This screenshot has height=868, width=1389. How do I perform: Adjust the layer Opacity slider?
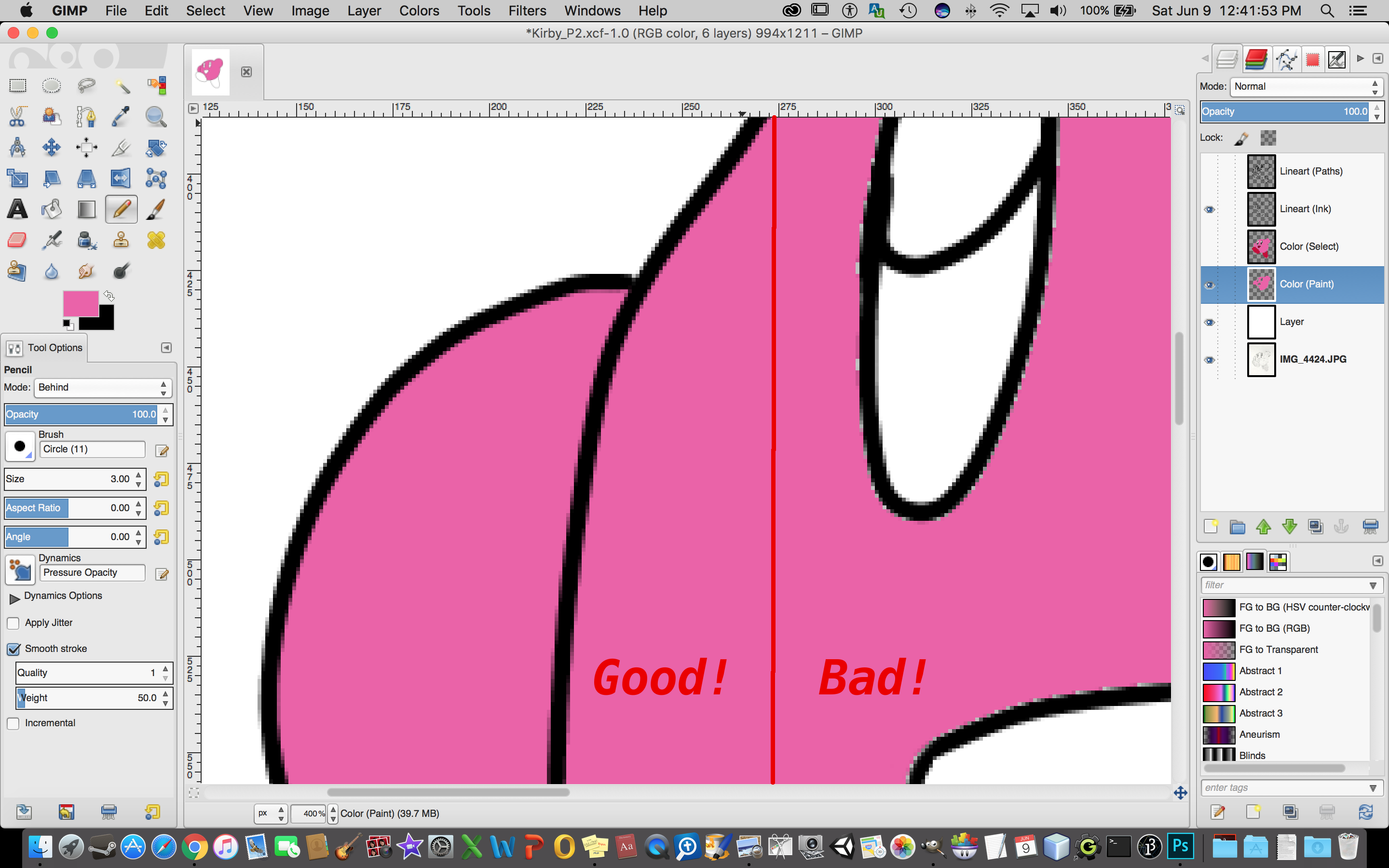click(x=1286, y=112)
